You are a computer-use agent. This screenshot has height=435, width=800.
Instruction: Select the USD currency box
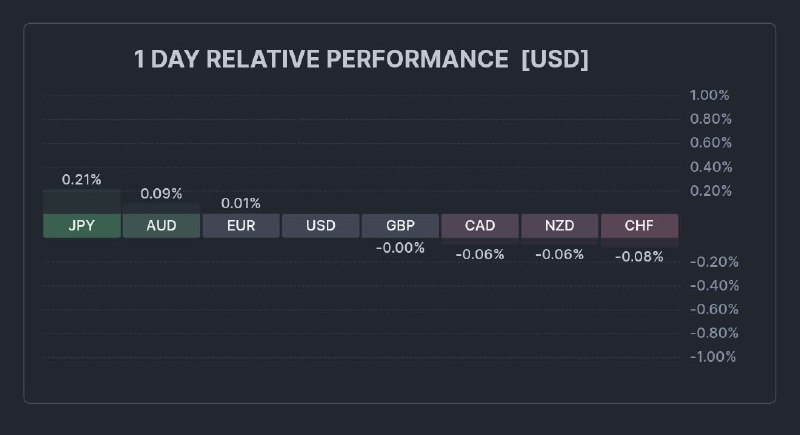pyautogui.click(x=321, y=226)
